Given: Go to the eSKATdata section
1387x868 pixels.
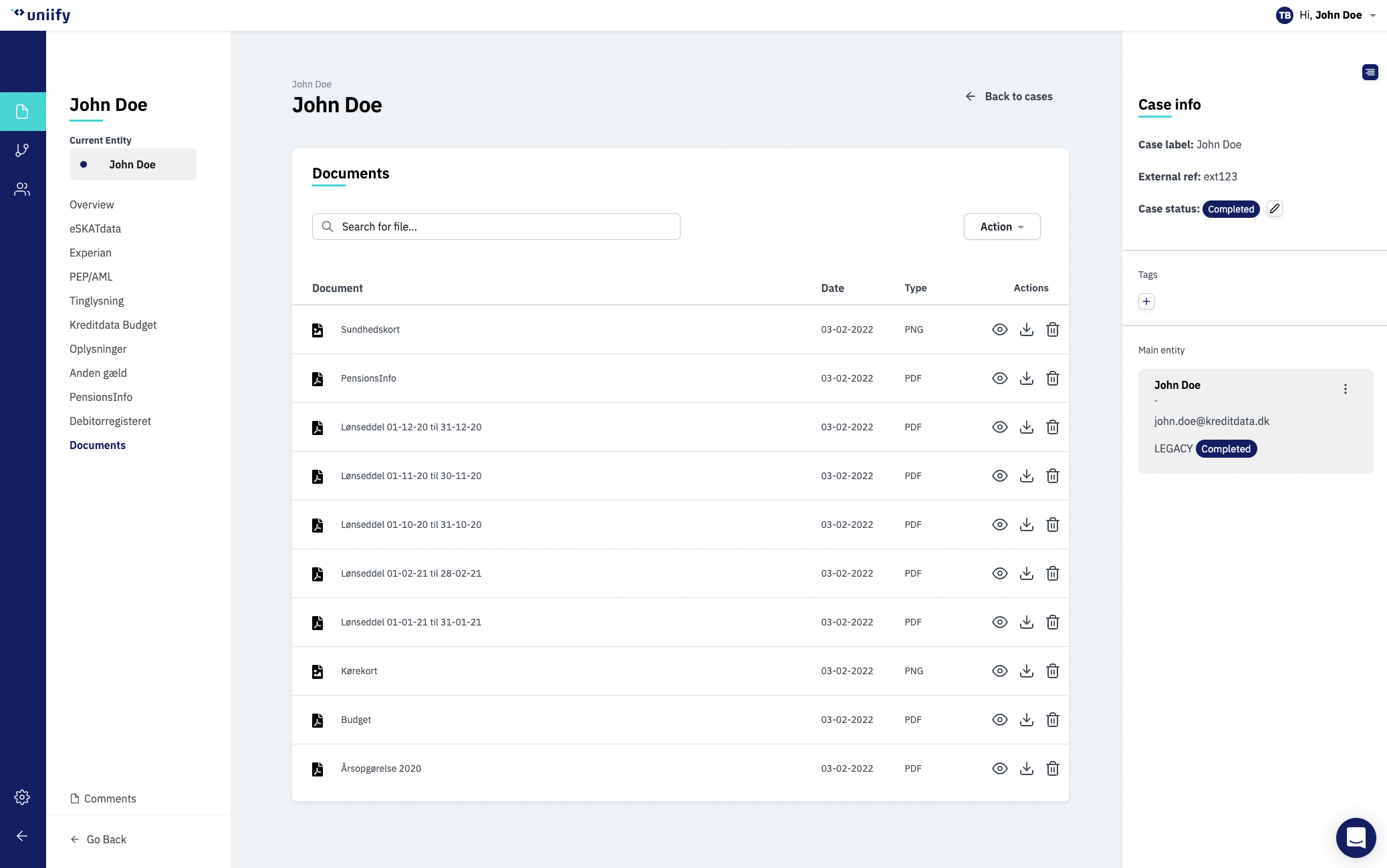Looking at the screenshot, I should [95, 229].
